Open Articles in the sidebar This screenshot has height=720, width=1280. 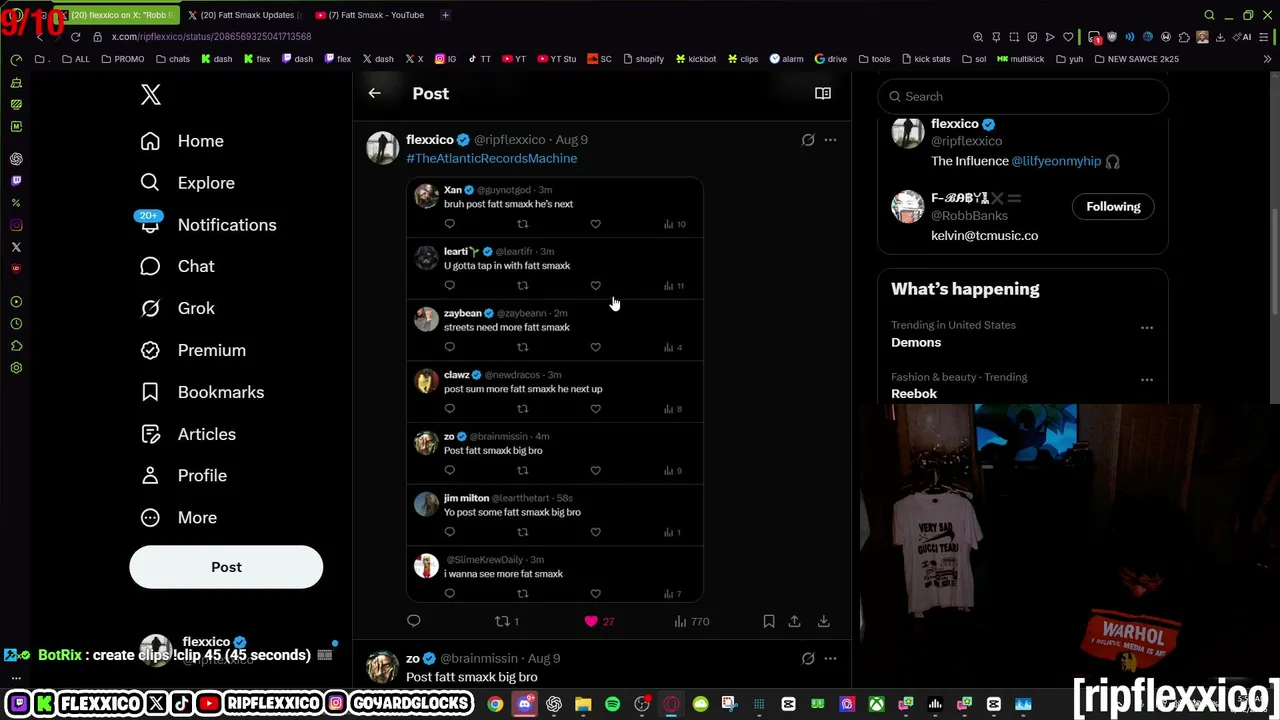187,434
